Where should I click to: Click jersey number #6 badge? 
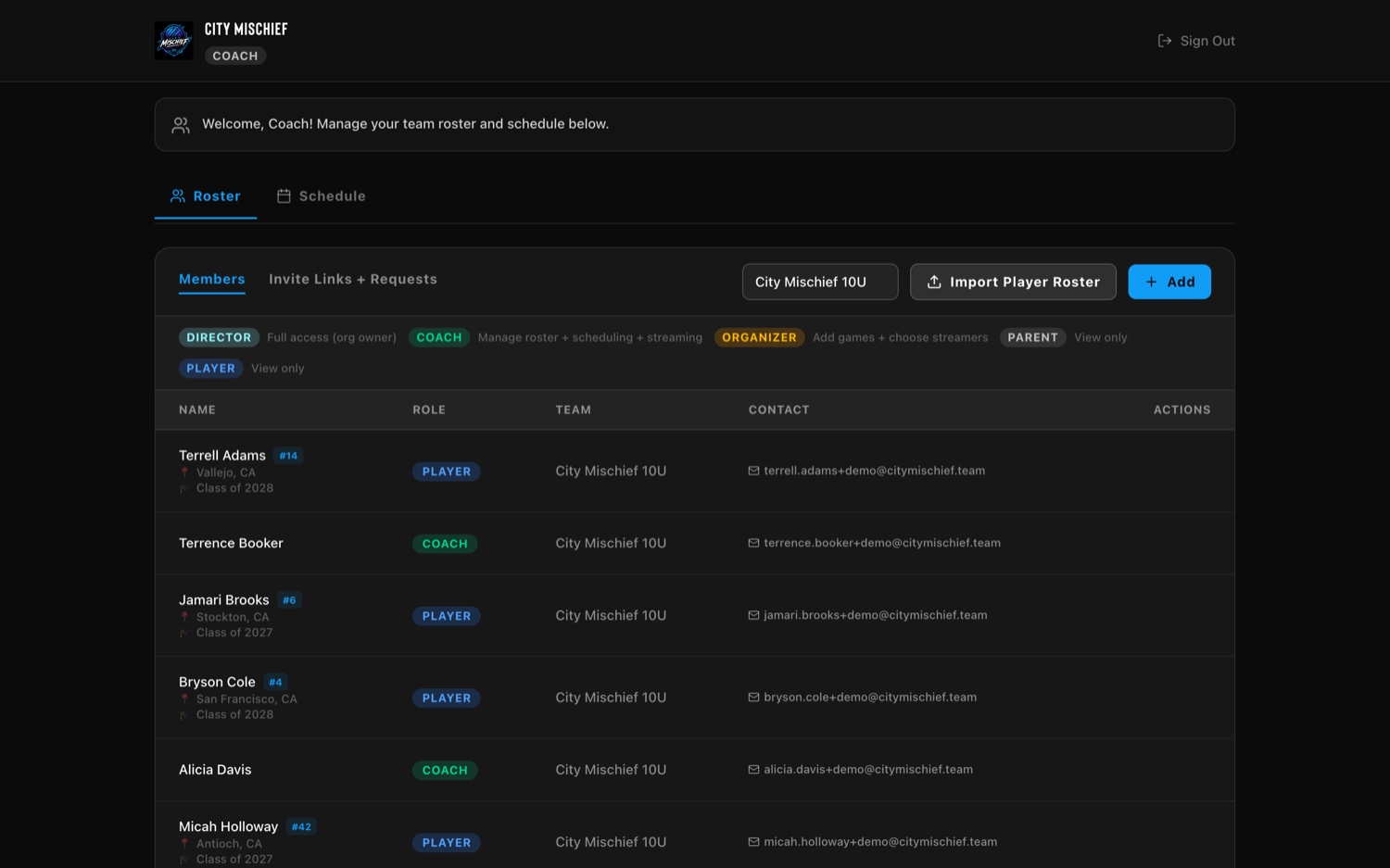[289, 600]
